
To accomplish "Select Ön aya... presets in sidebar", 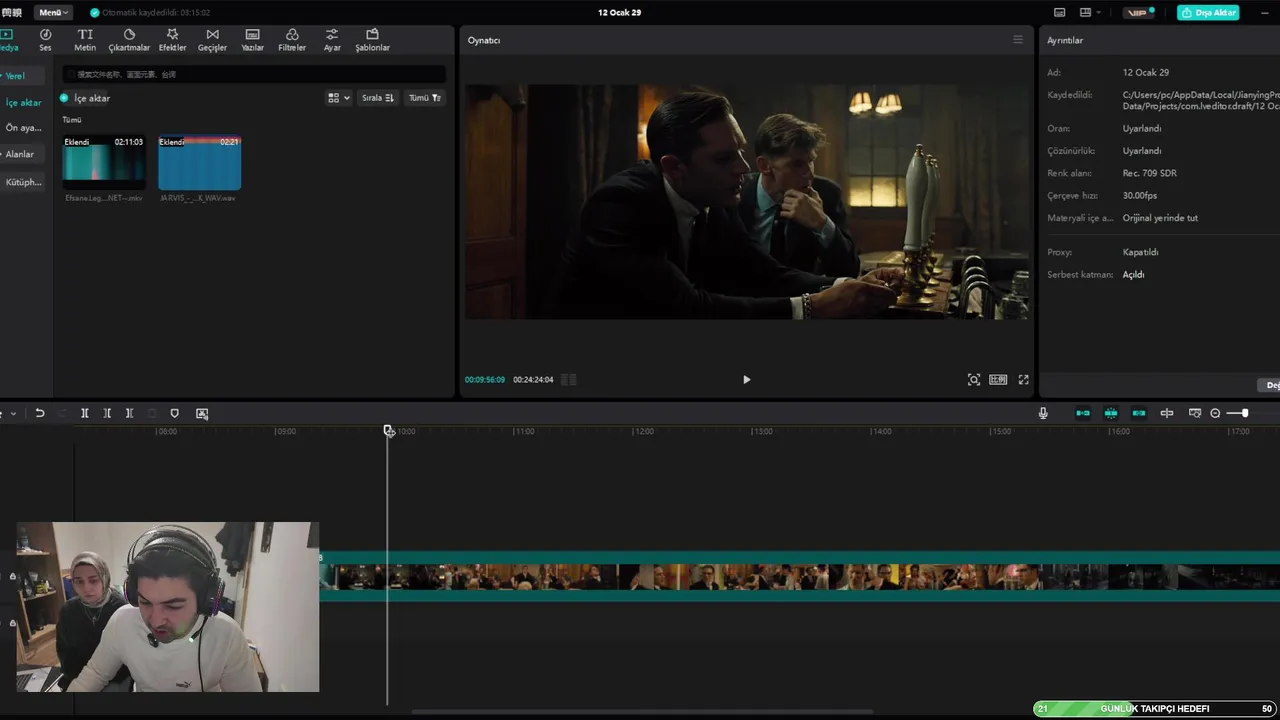I will (23, 128).
